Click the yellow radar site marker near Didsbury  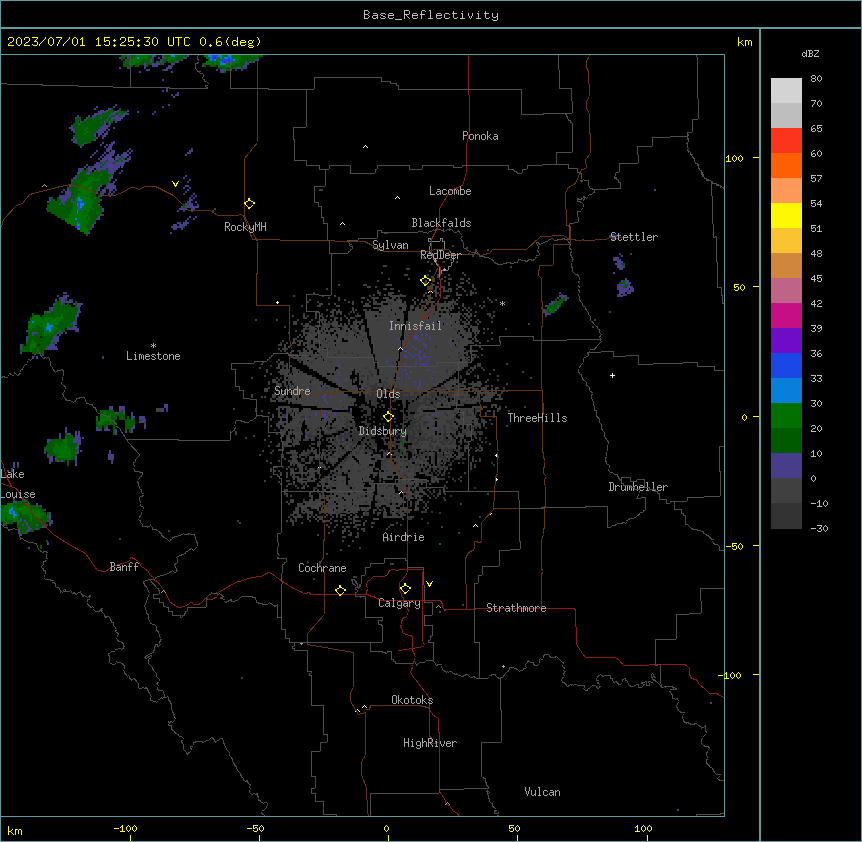pyautogui.click(x=388, y=417)
